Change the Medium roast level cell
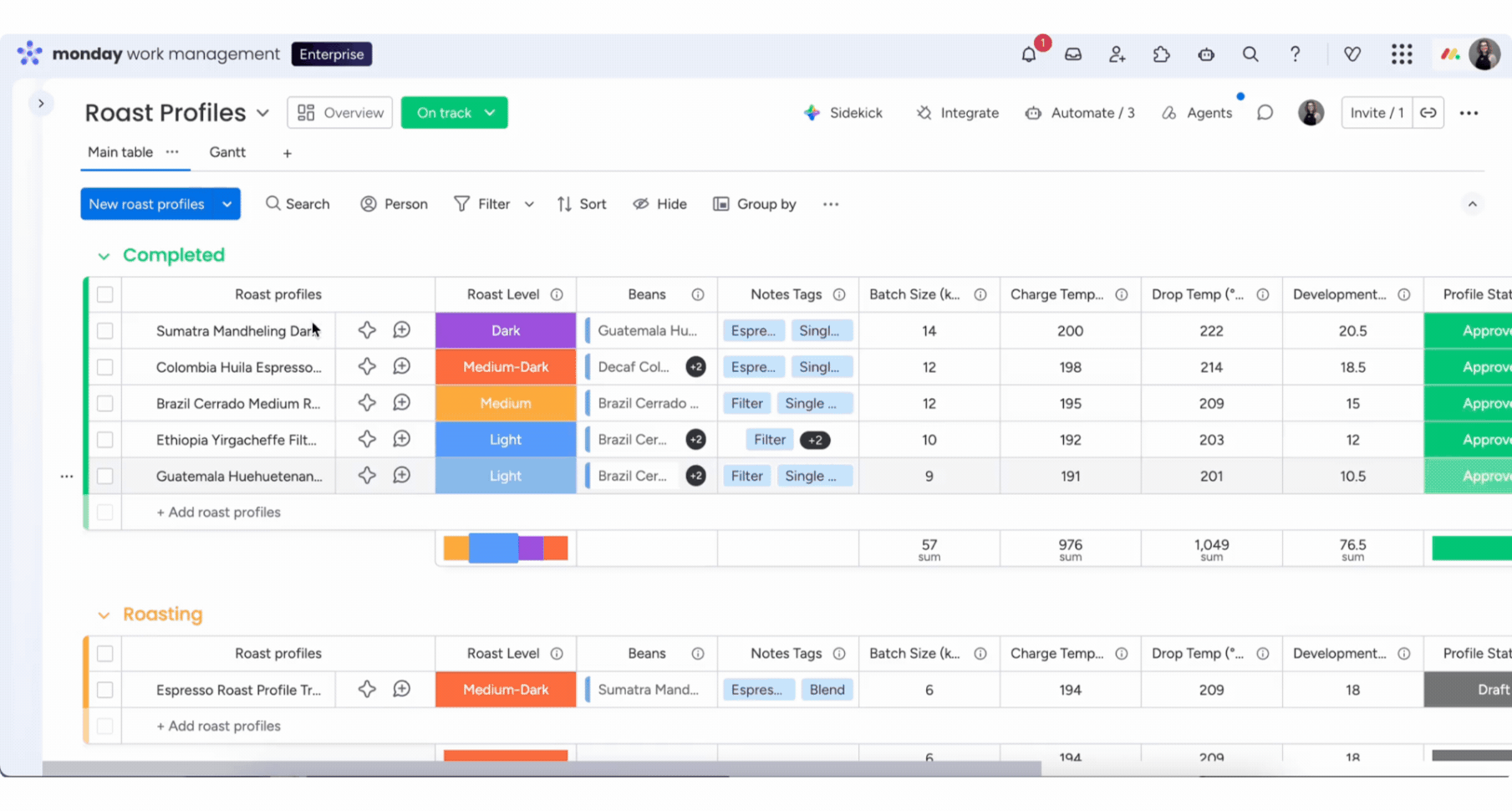Screen dimensions: 1512x811 tap(506, 403)
